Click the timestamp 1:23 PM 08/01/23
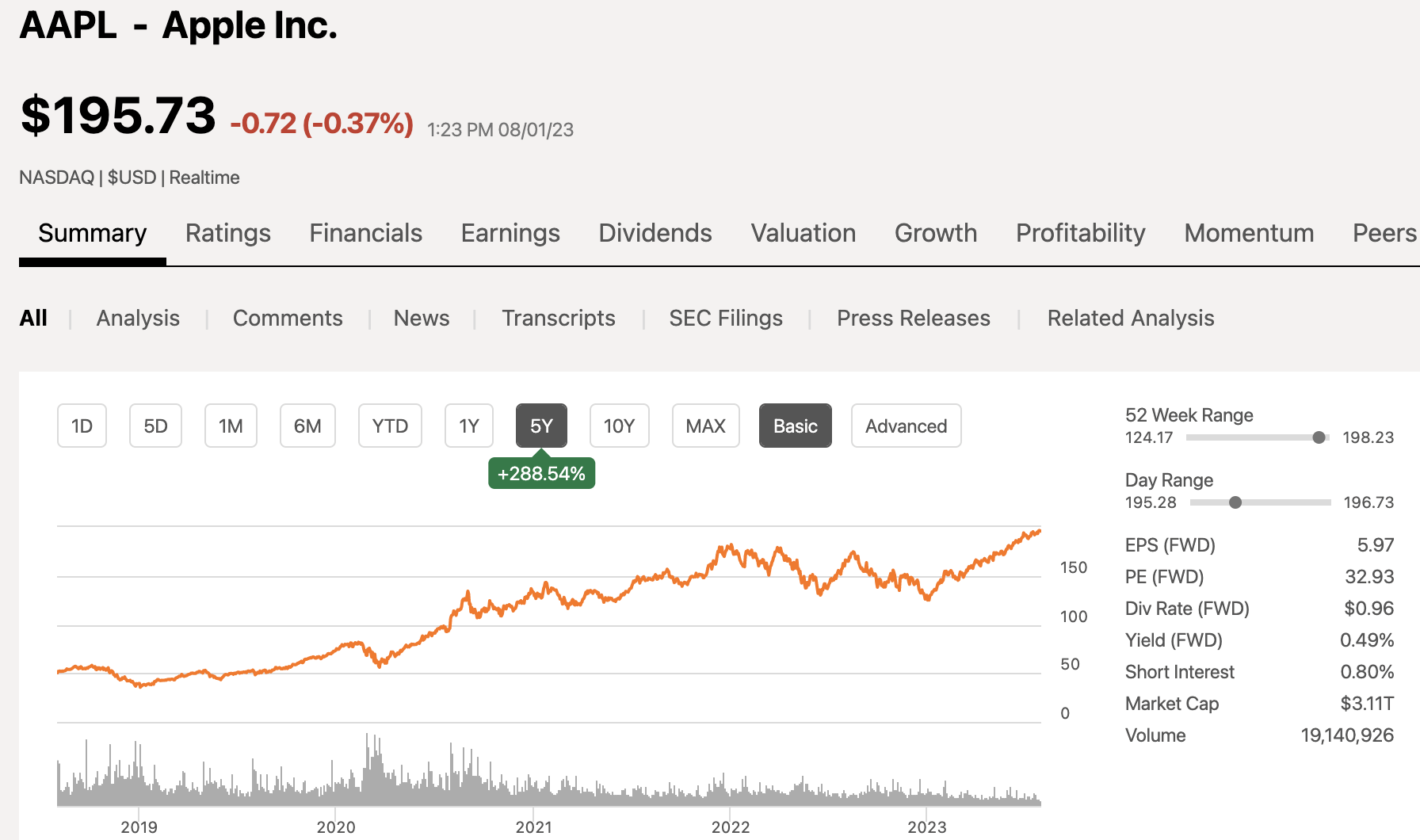This screenshot has width=1420, height=840. pos(500,129)
